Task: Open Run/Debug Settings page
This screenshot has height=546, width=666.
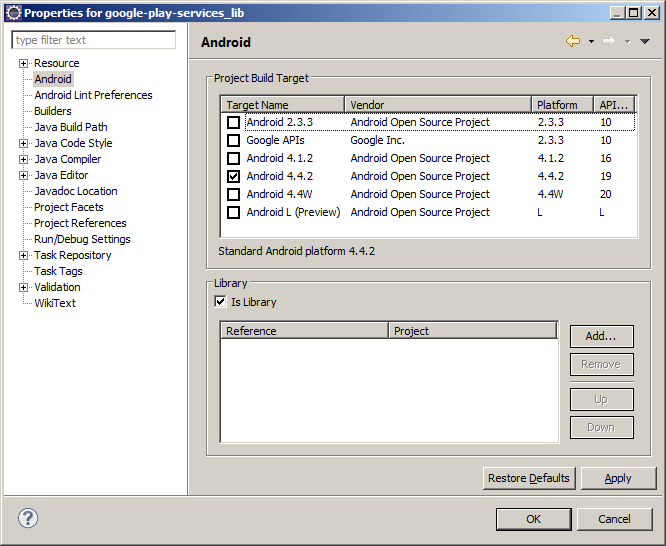Action: pos(82,239)
